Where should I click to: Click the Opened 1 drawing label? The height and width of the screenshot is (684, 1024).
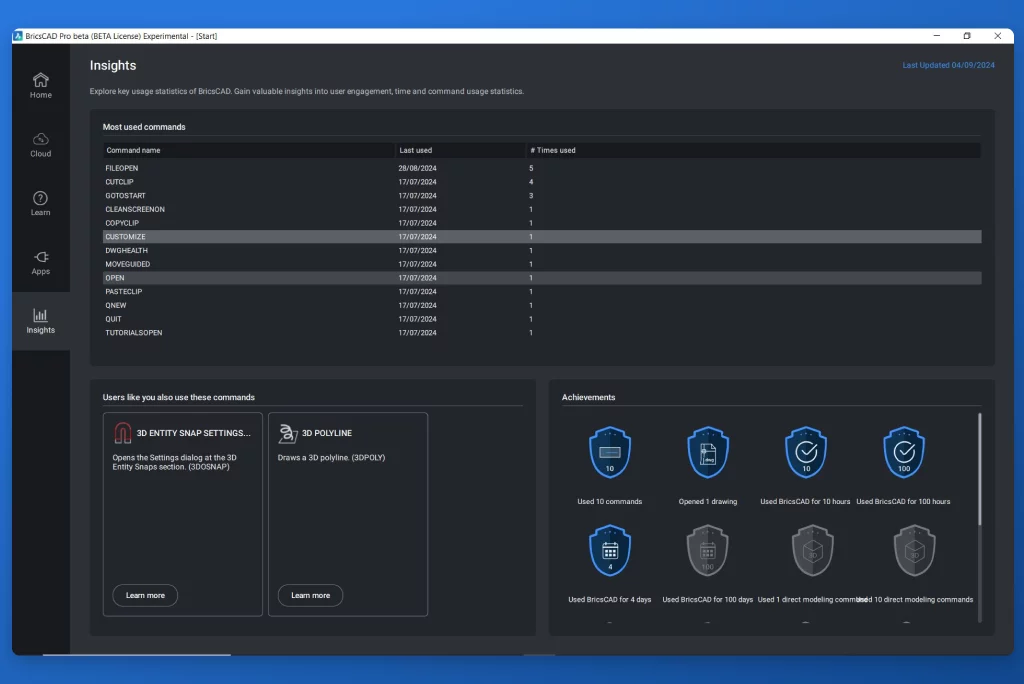[708, 502]
